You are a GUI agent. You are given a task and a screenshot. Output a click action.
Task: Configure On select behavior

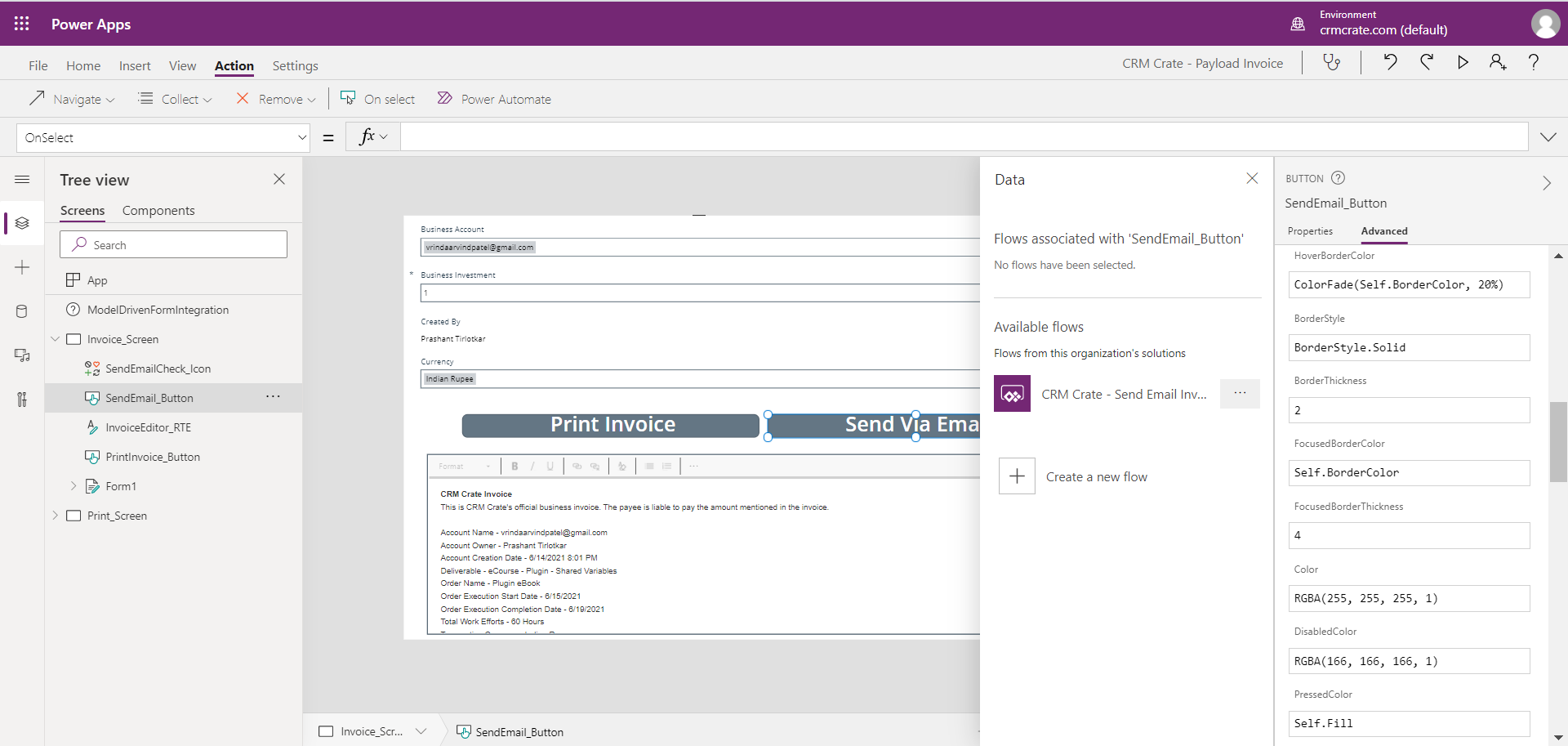click(x=377, y=98)
